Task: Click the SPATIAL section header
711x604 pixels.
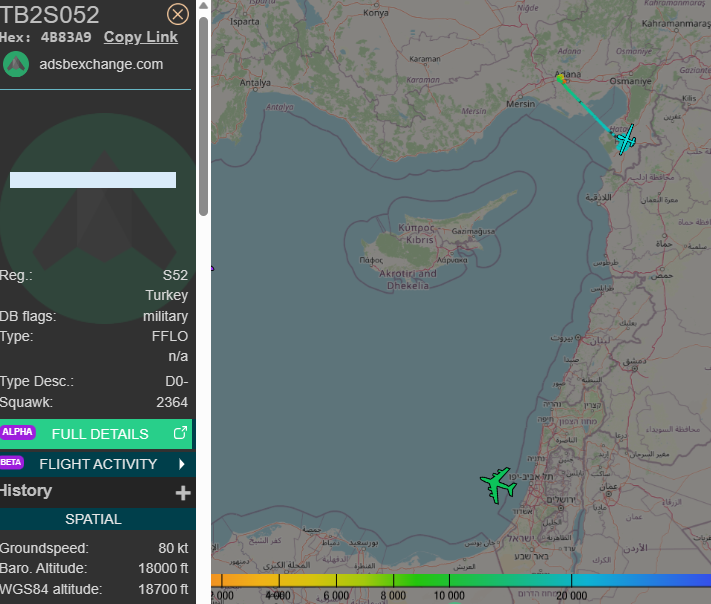Action: pos(97,519)
